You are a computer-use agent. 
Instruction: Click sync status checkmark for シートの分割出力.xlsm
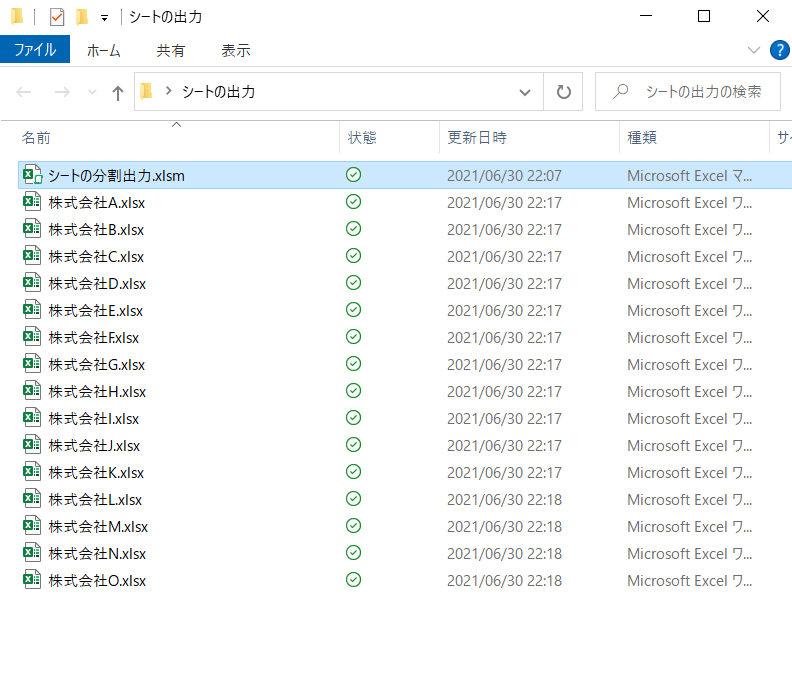click(354, 175)
